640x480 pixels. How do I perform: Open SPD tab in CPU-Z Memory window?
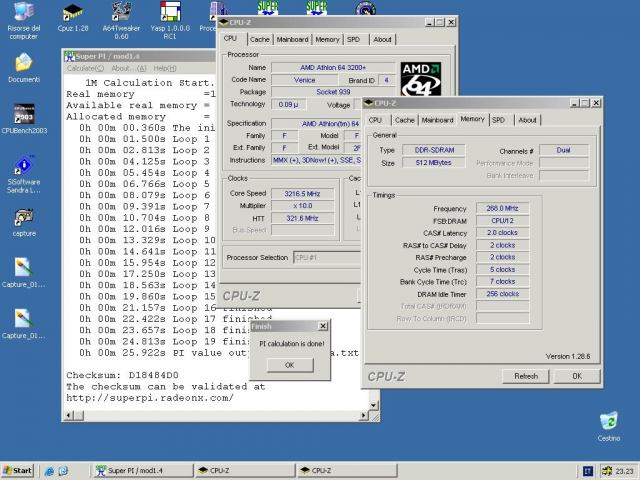coord(498,120)
